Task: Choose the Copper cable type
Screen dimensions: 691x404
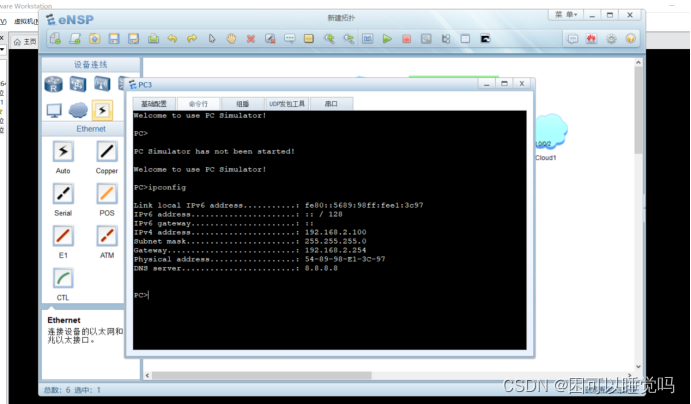Action: 107,152
